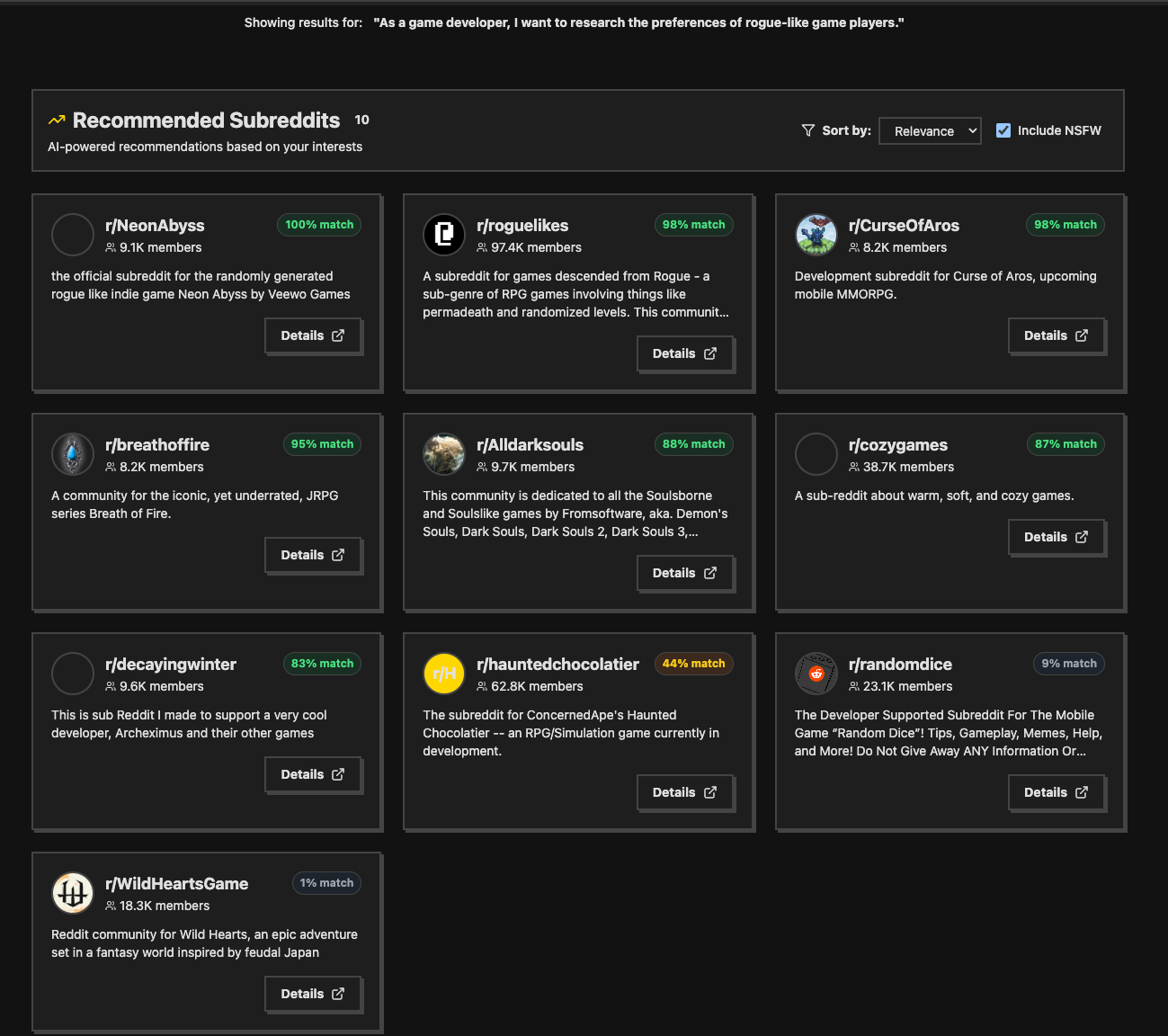Click the filter funnel icon beside Sort by

coord(807,130)
